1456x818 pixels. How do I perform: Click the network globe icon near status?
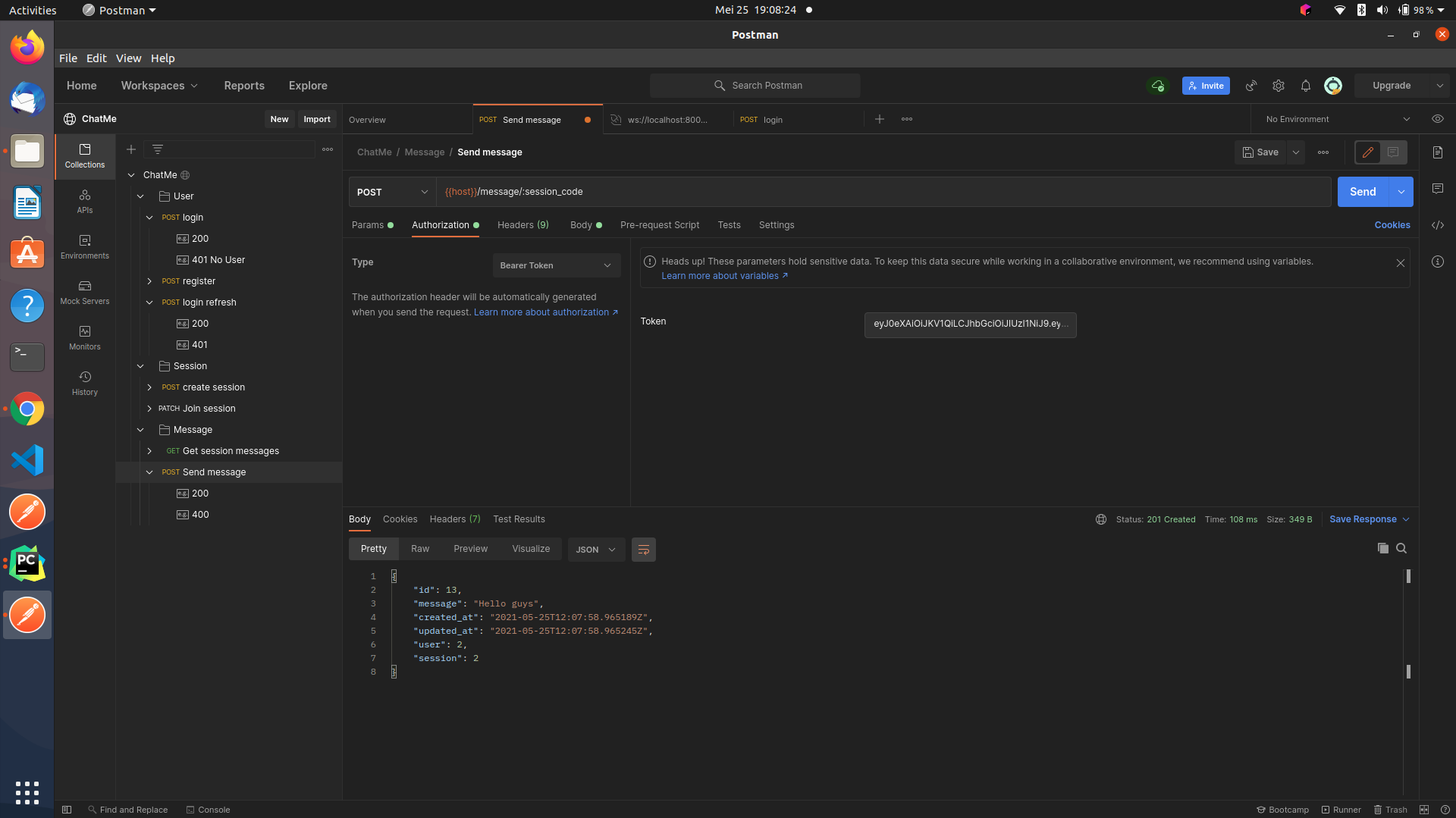pos(1101,519)
